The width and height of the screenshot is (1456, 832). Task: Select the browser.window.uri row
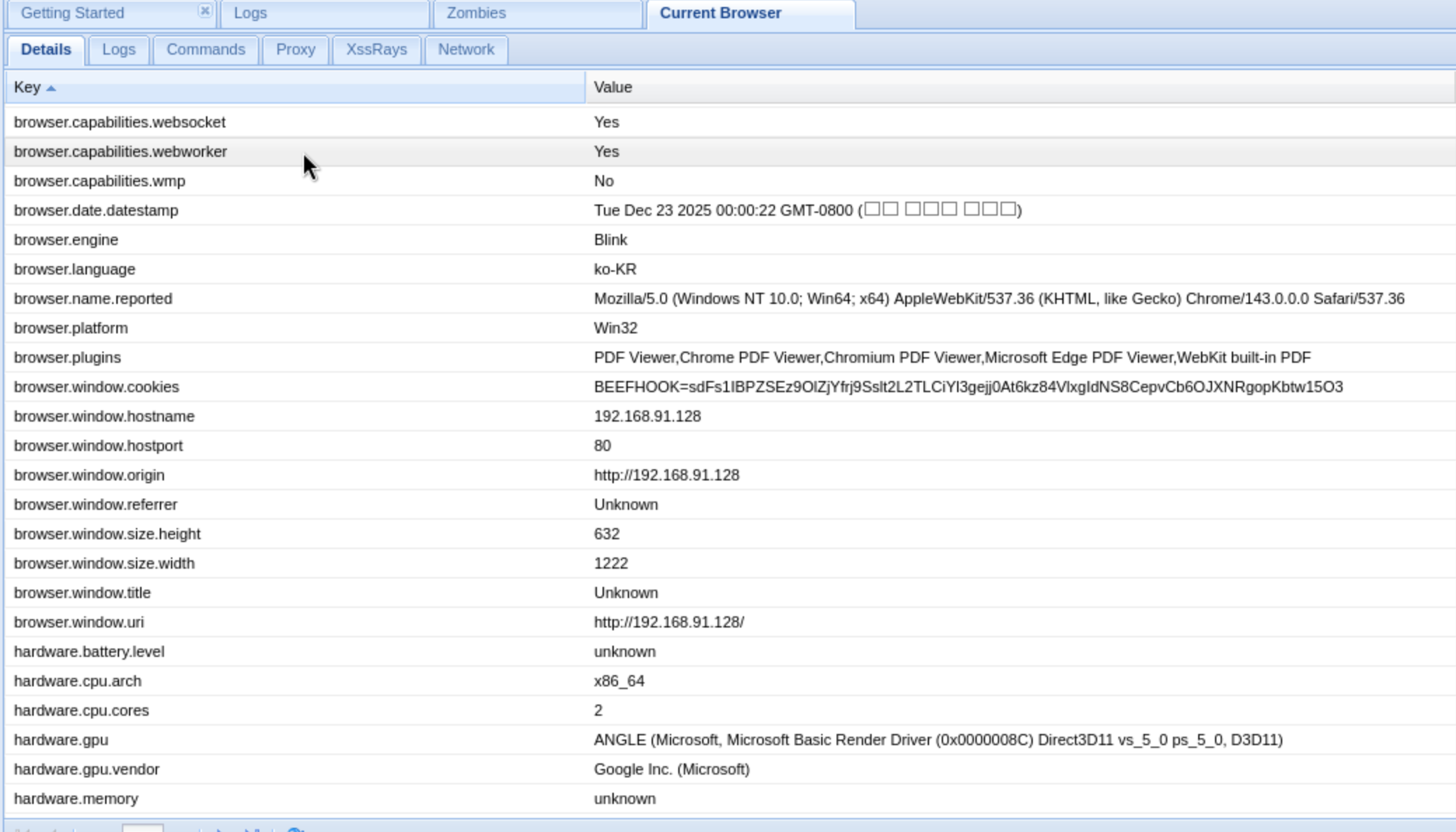(78, 623)
